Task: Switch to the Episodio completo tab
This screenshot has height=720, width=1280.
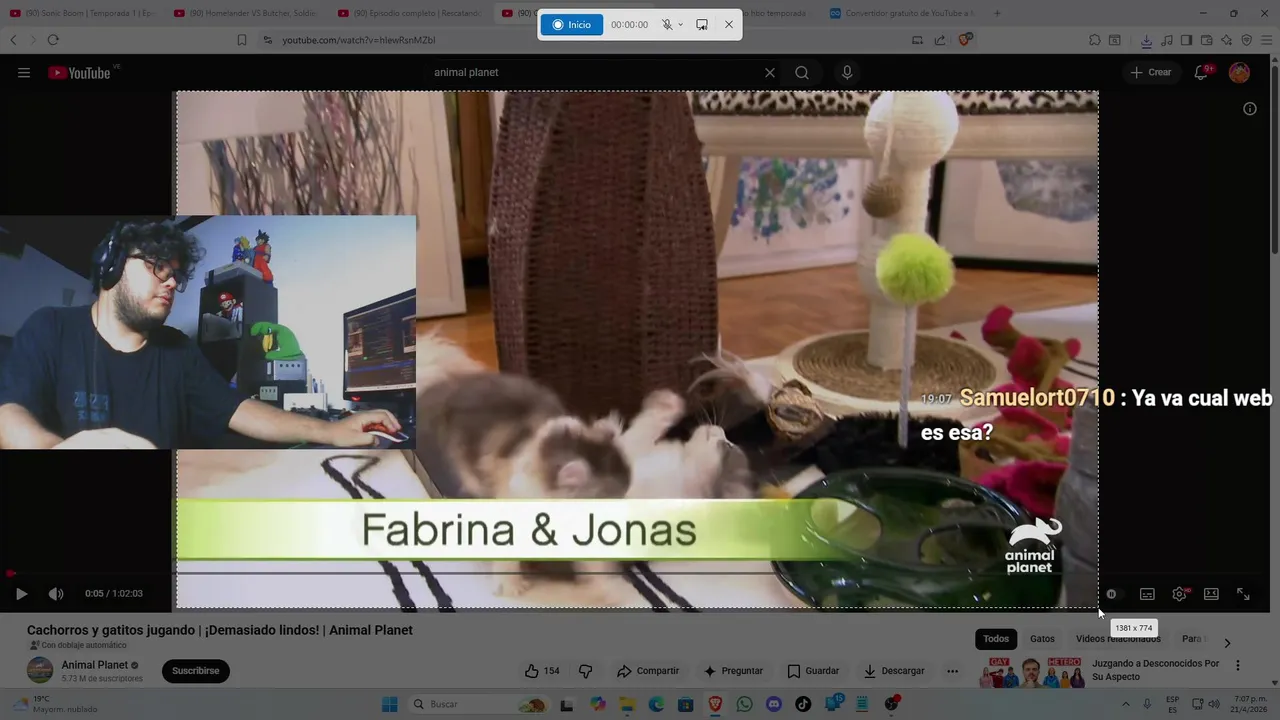Action: pyautogui.click(x=410, y=13)
